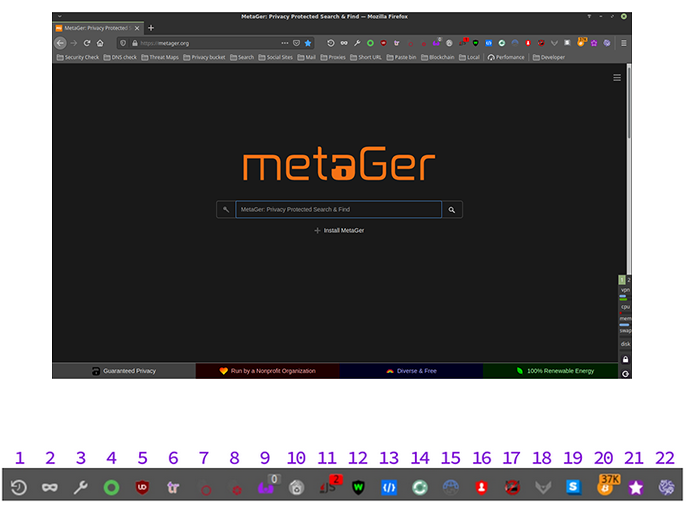
Task: Click the page vertical scrollbar thumb
Action: [629, 101]
